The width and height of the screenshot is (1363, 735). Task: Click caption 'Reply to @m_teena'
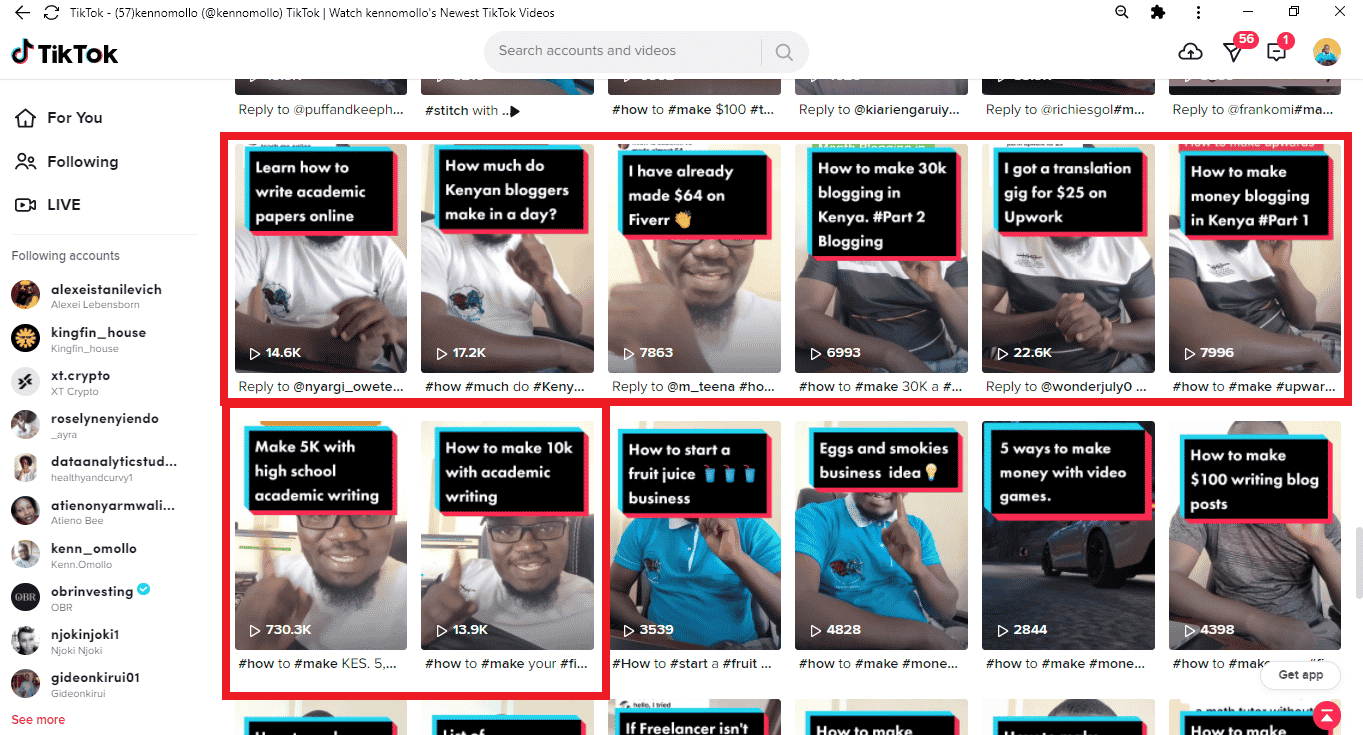click(x=694, y=387)
